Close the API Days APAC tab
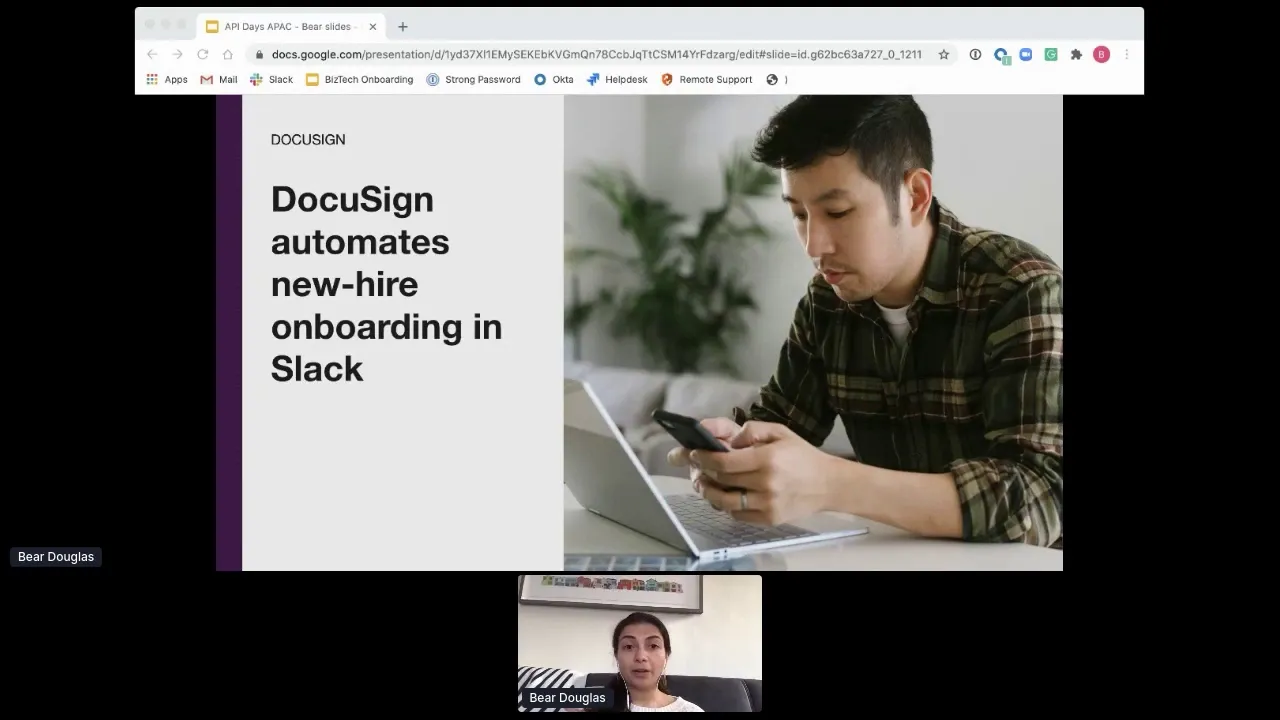Image resolution: width=1280 pixels, height=720 pixels. point(373,27)
